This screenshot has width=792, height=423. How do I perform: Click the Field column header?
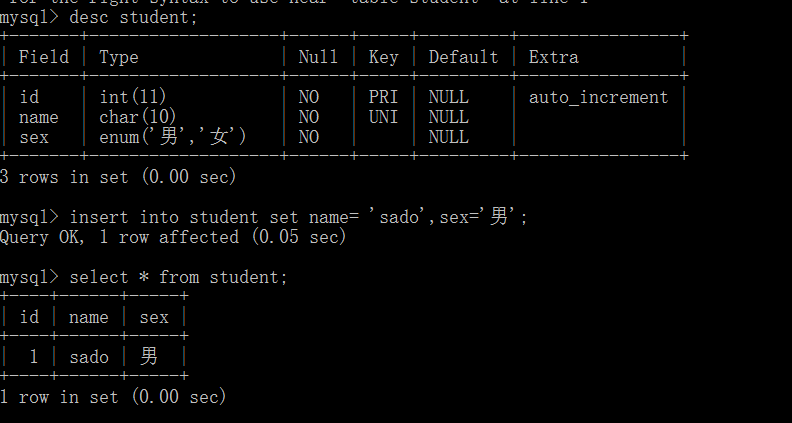coord(44,57)
